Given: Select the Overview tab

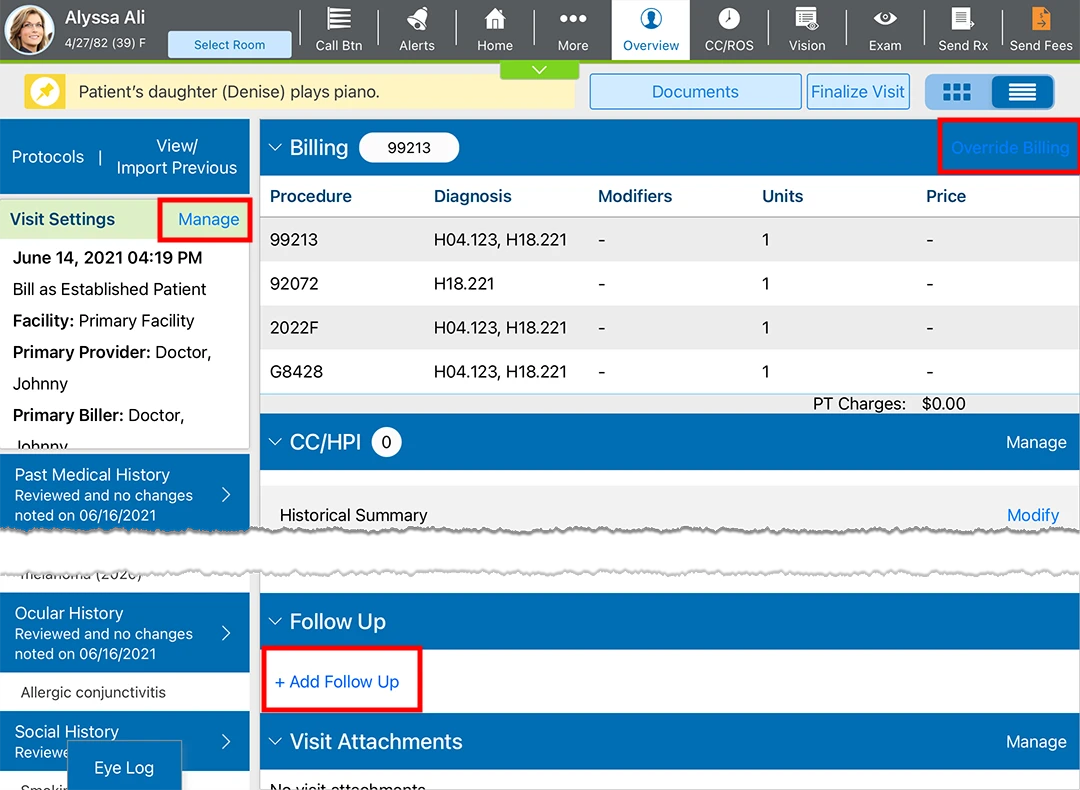Looking at the screenshot, I should click(651, 30).
